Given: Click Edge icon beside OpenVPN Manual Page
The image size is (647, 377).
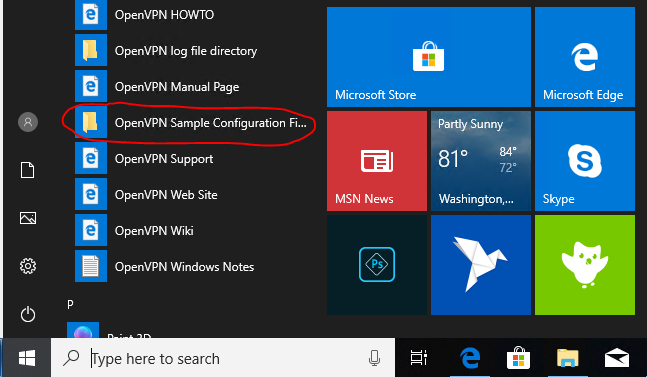Looking at the screenshot, I should 91,86.
